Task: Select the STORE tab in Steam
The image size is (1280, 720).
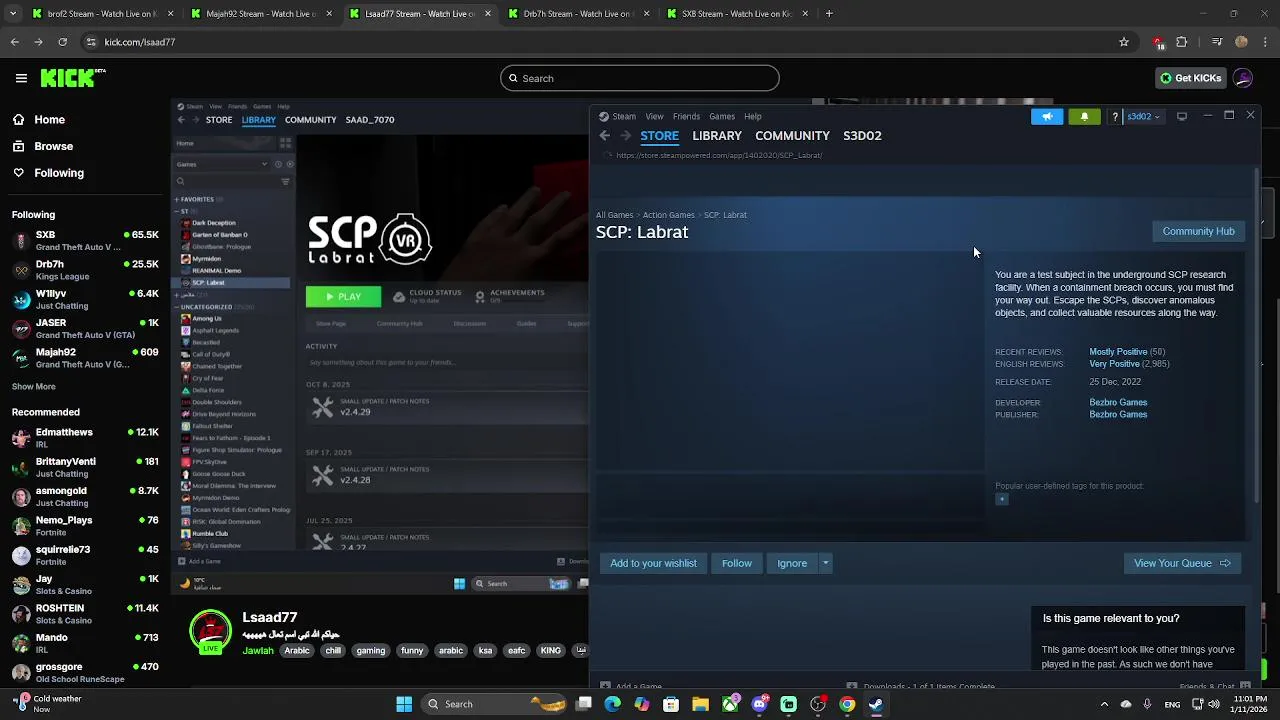Action: tap(659, 136)
